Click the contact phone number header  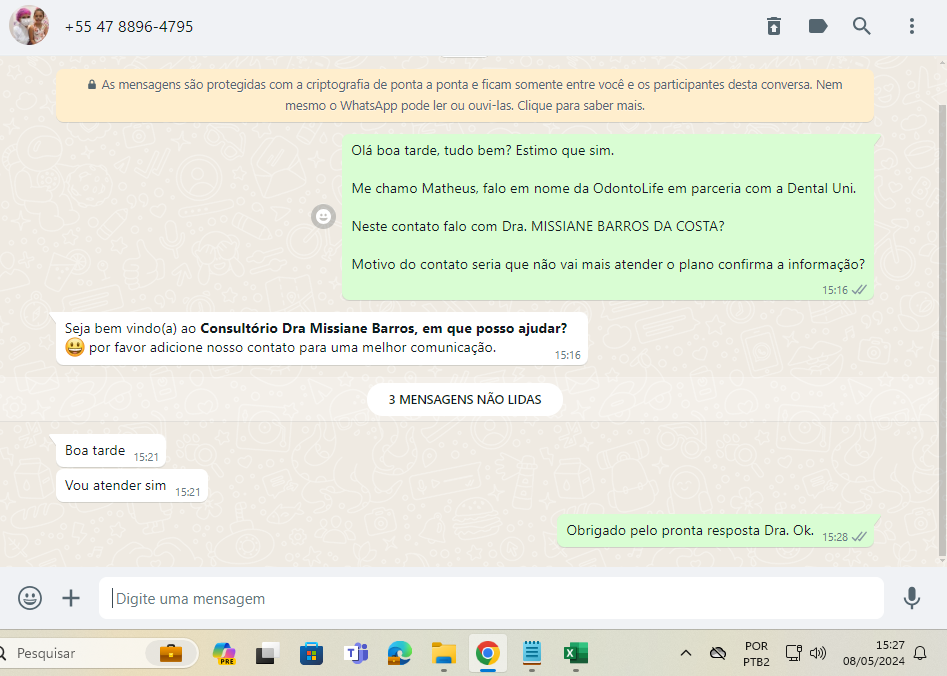pyautogui.click(x=129, y=27)
